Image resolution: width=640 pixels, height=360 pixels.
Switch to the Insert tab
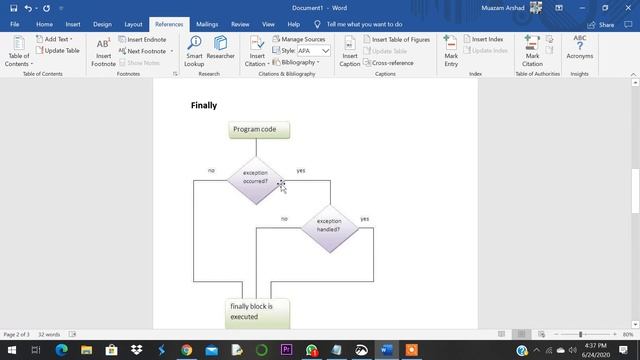pyautogui.click(x=73, y=24)
